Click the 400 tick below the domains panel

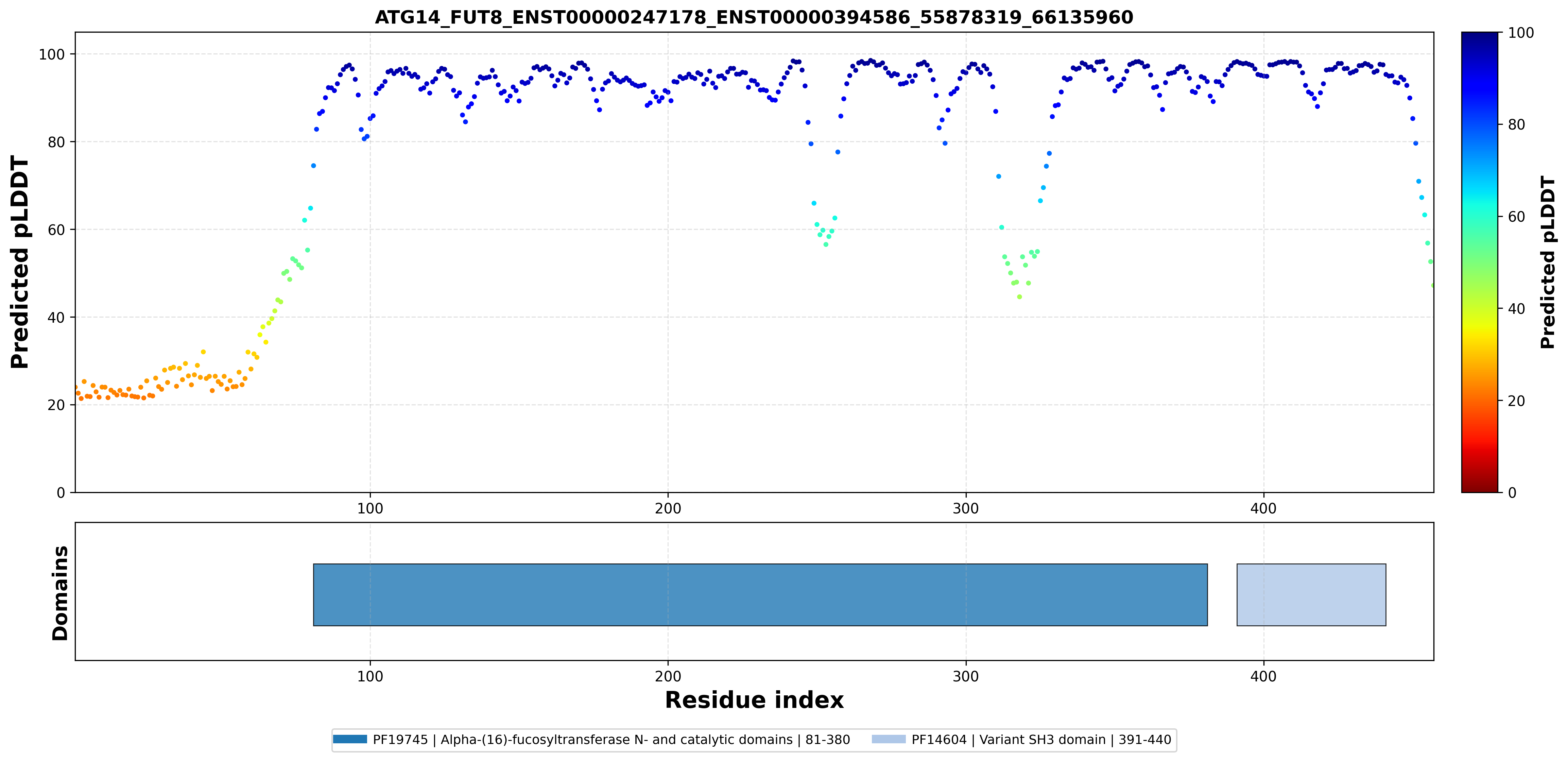1263,677
